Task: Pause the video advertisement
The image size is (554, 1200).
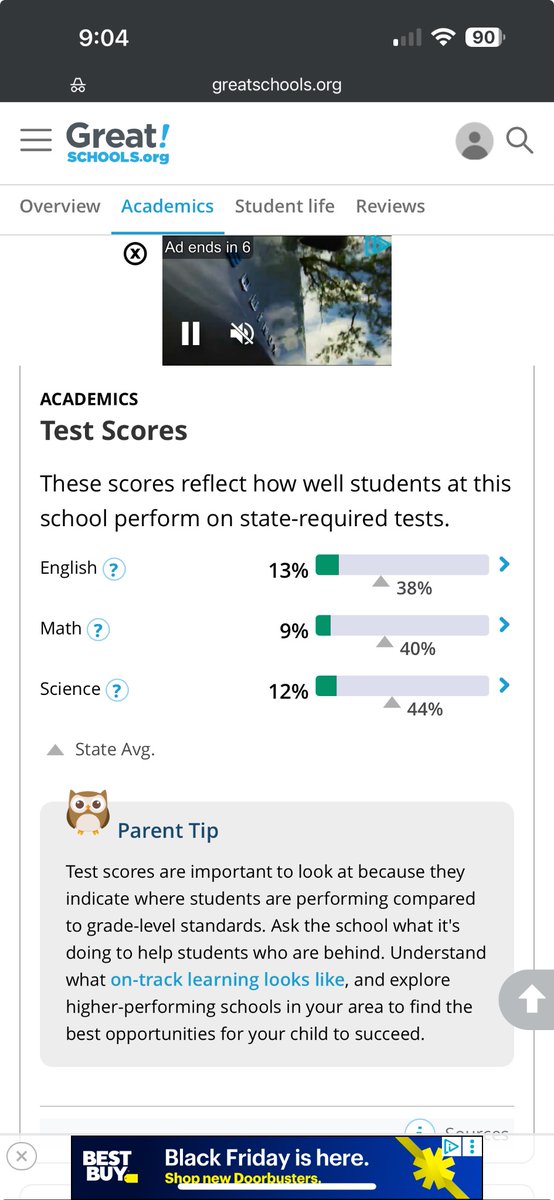Action: point(190,333)
